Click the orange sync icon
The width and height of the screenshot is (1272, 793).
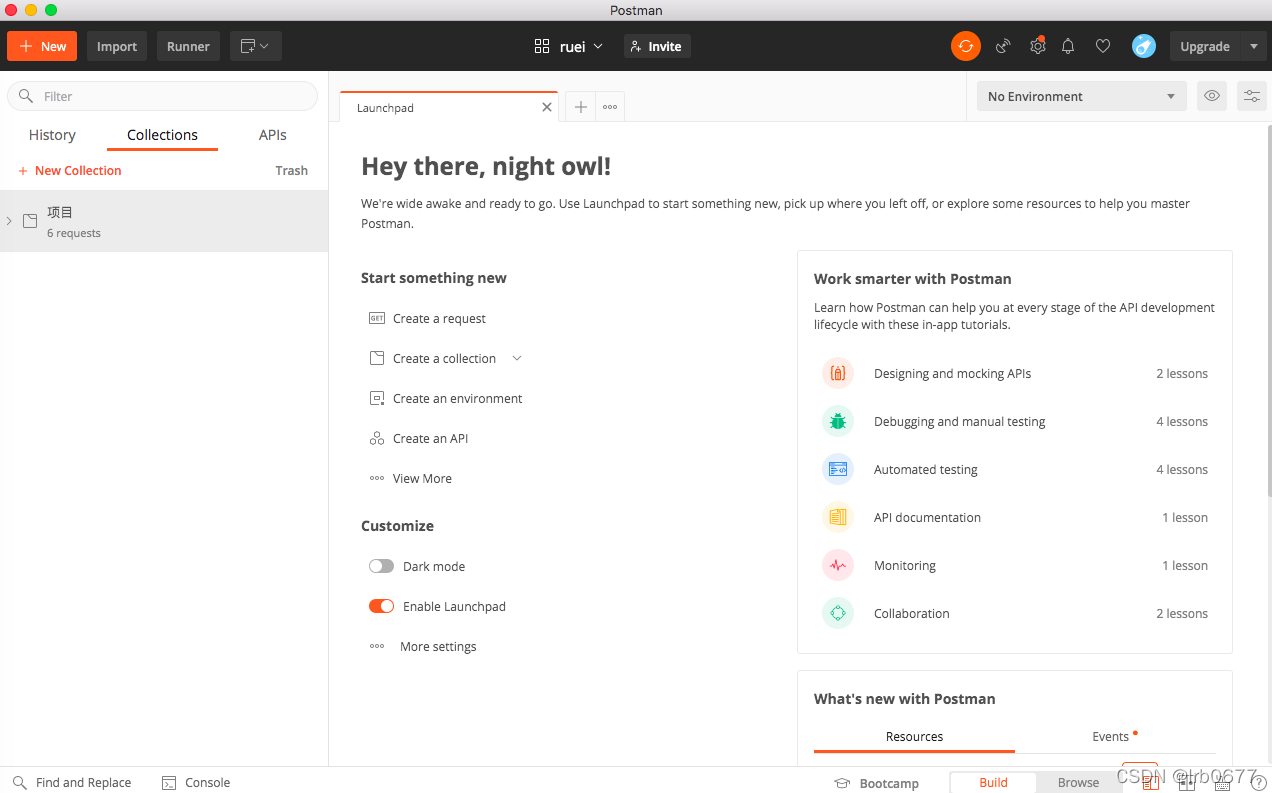click(x=965, y=46)
